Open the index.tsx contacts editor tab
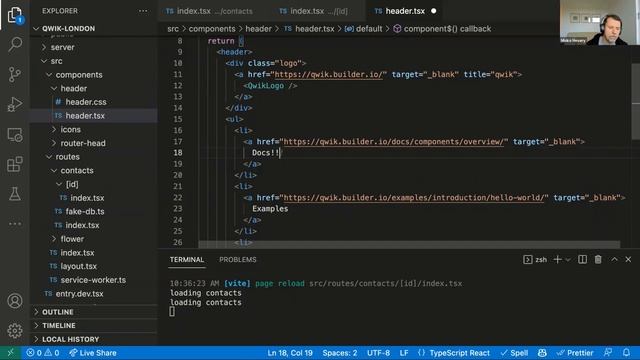Viewport: 640px width, 360px height. coord(209,11)
